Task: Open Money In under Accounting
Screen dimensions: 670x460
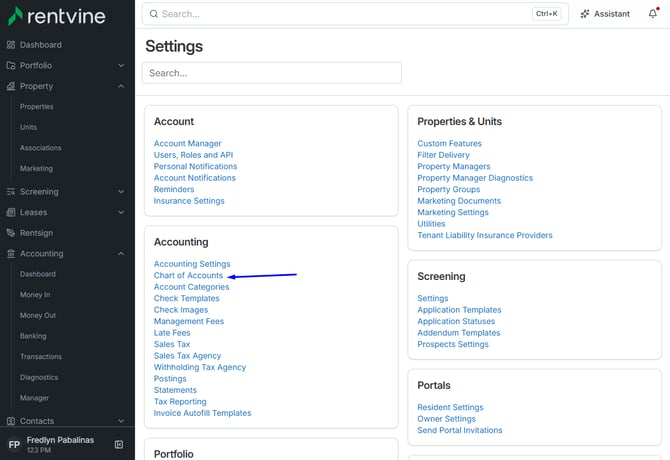Action: [35, 295]
